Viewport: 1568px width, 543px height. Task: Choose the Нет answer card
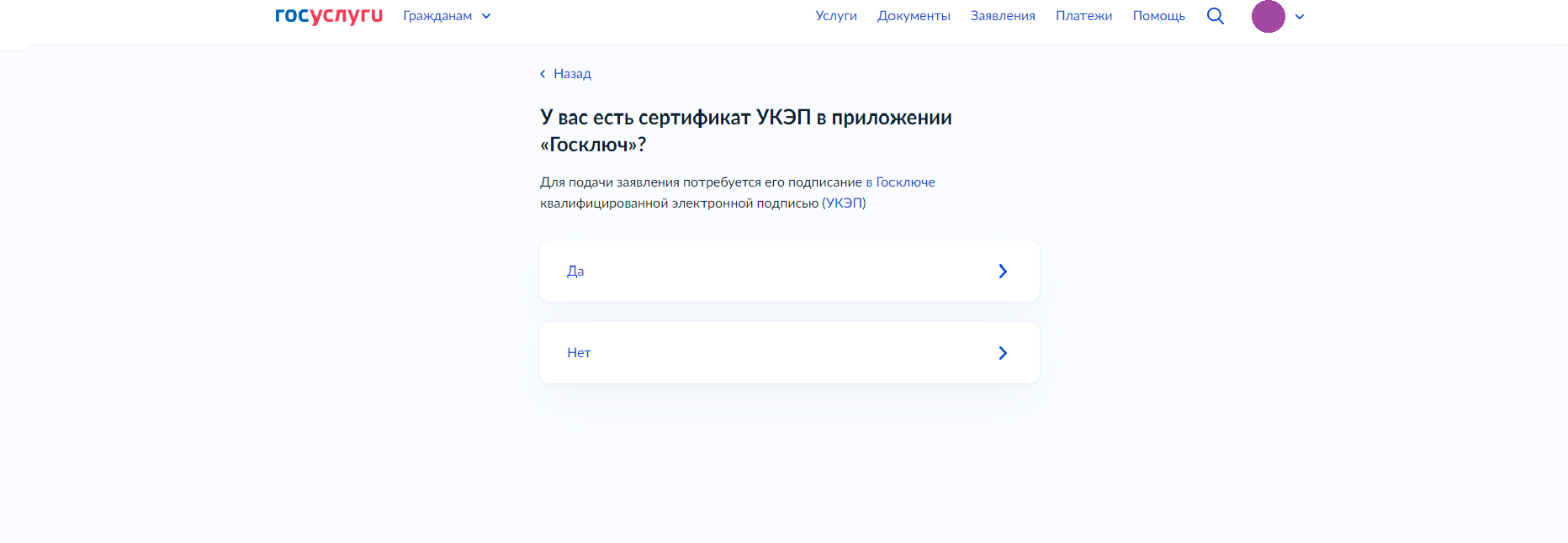pos(790,353)
